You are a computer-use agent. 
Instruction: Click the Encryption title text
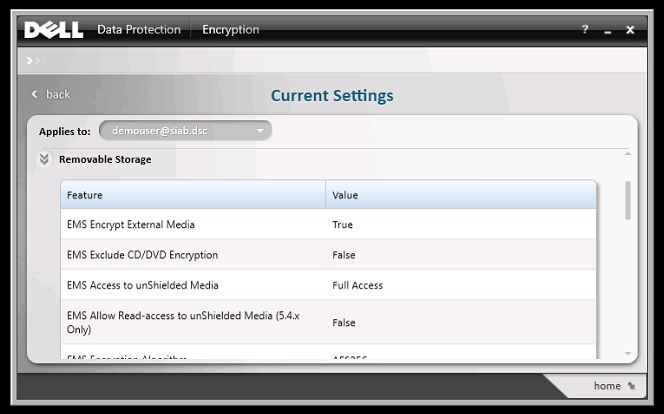[231, 30]
